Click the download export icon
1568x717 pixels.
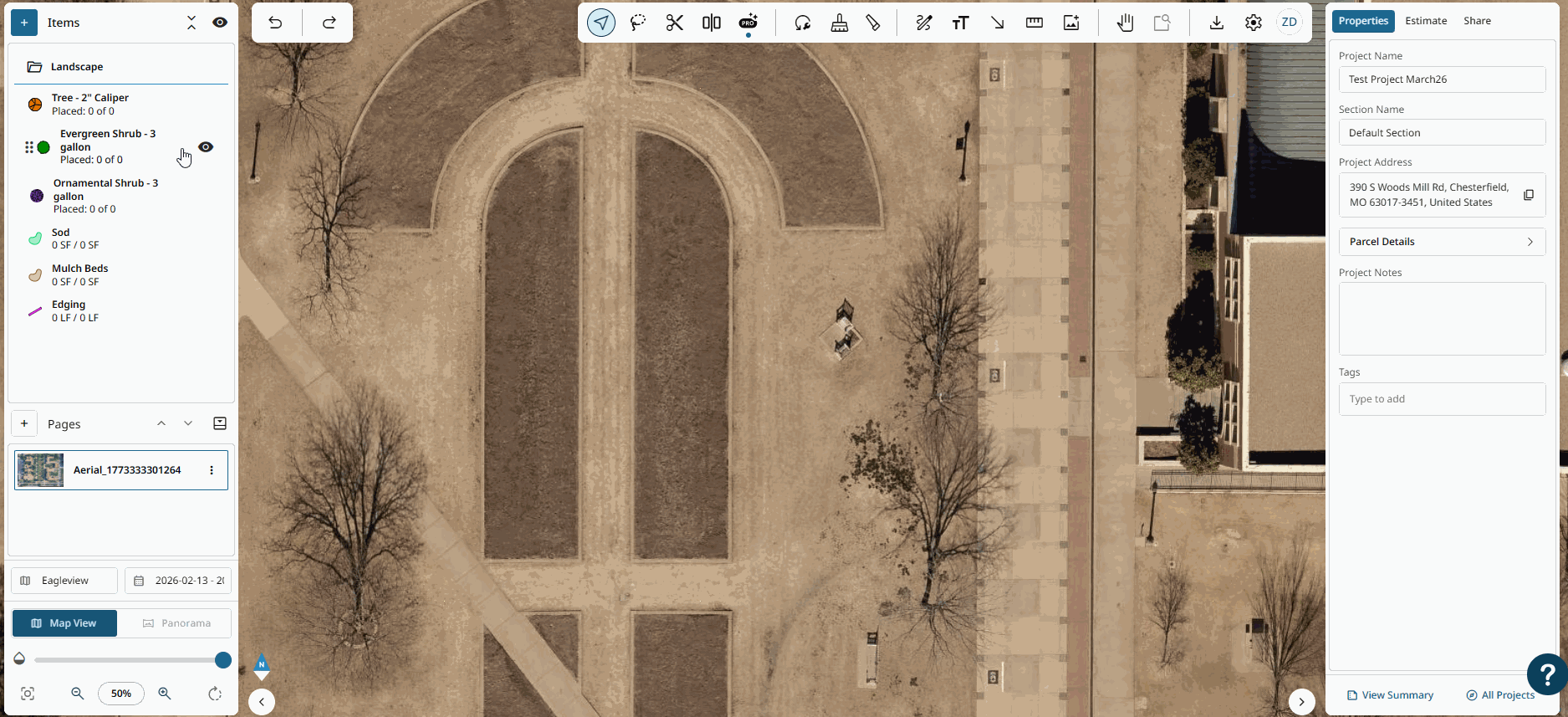click(1217, 23)
